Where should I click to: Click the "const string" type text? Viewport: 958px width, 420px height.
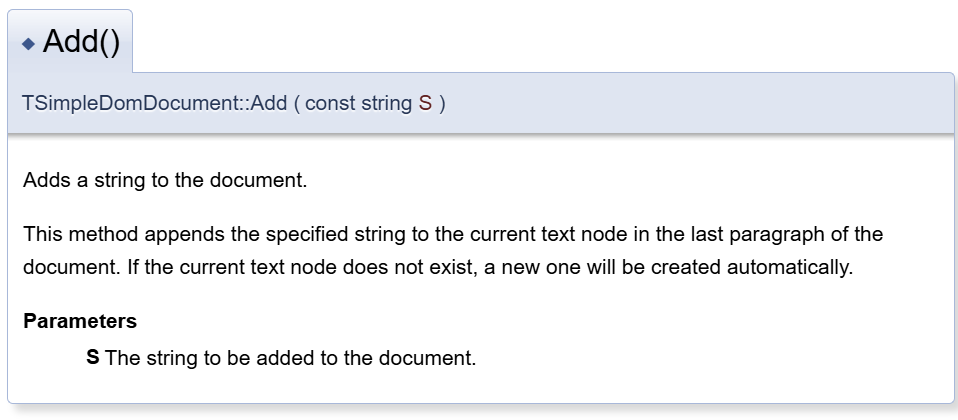point(358,103)
